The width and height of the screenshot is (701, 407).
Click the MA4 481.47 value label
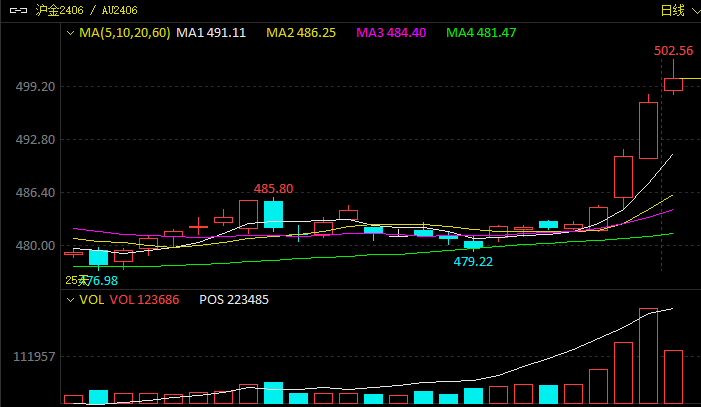481,33
